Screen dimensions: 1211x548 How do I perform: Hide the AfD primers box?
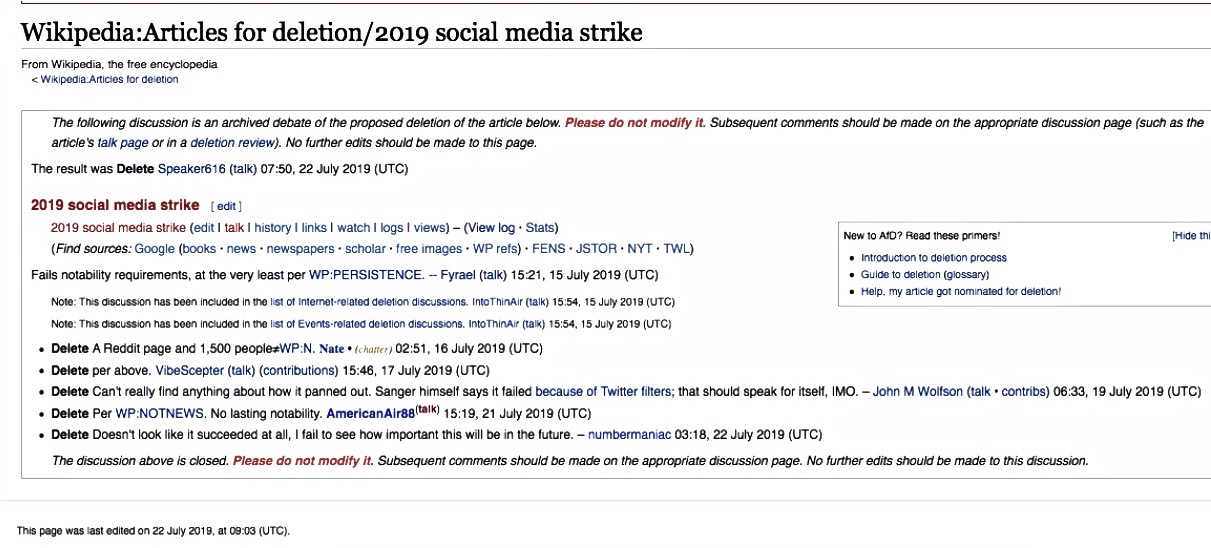click(x=1192, y=236)
